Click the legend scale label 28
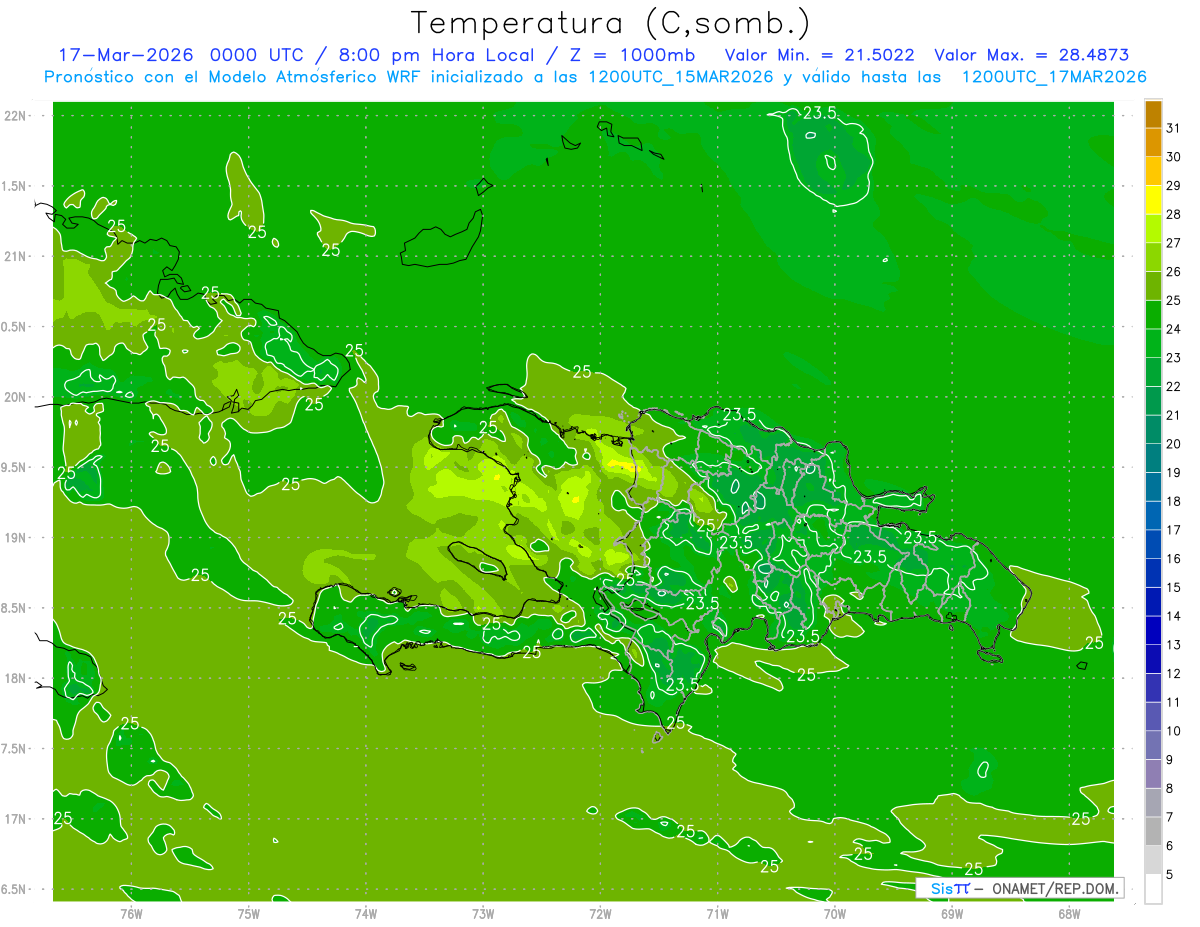The image size is (1200, 927). pyautogui.click(x=1173, y=214)
